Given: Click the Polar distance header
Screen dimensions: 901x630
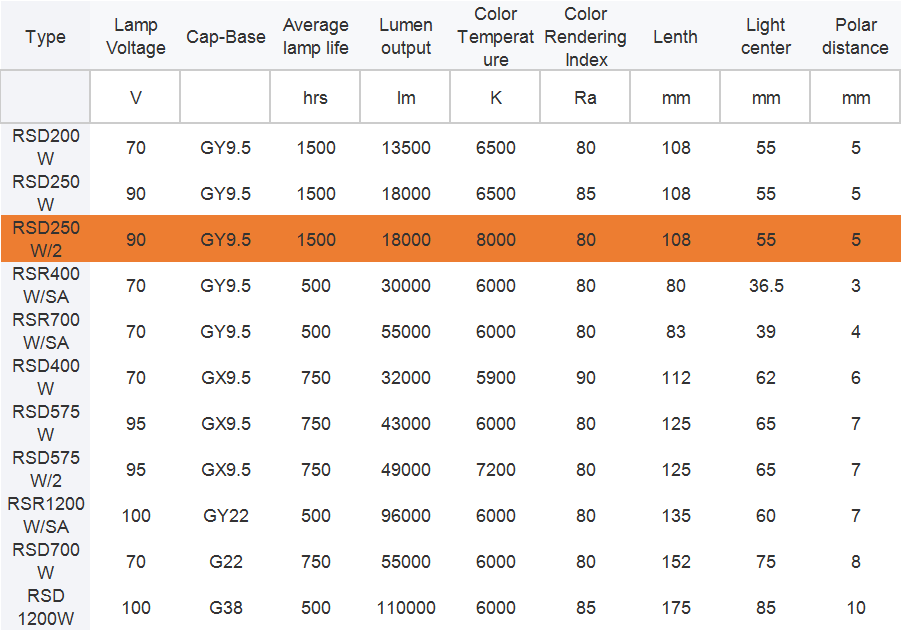Looking at the screenshot, I should [x=855, y=37].
